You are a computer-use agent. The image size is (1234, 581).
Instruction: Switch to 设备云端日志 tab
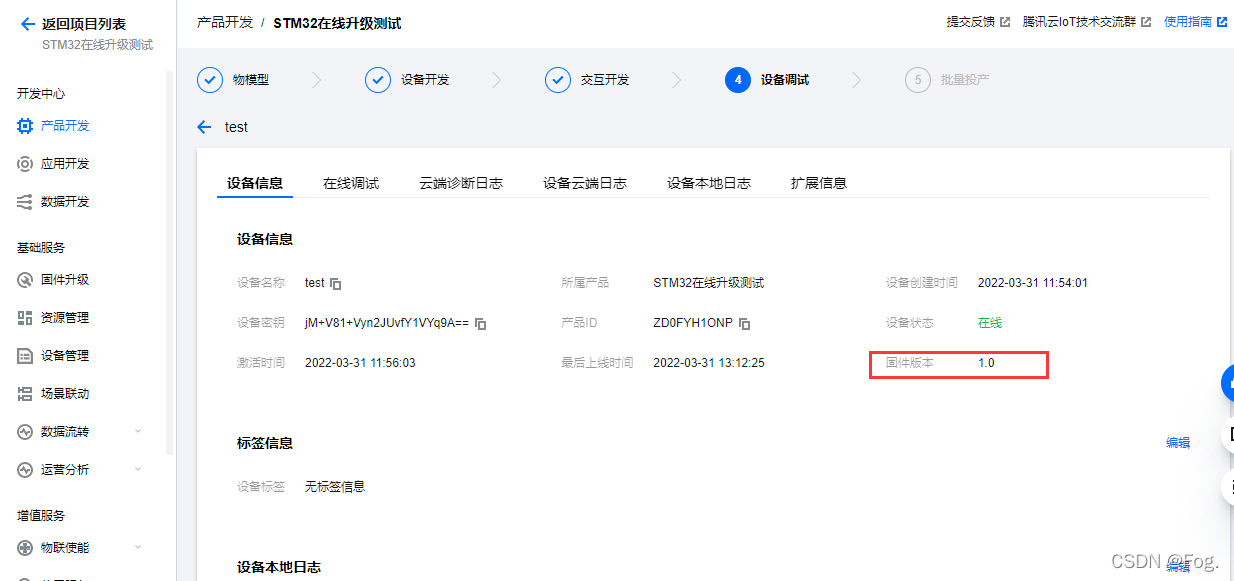(x=585, y=183)
